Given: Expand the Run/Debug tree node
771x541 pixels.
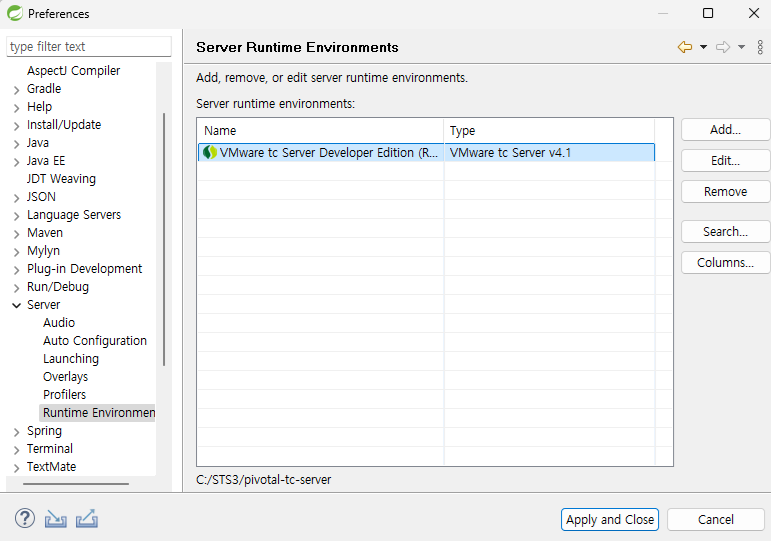Looking at the screenshot, I should click(17, 288).
